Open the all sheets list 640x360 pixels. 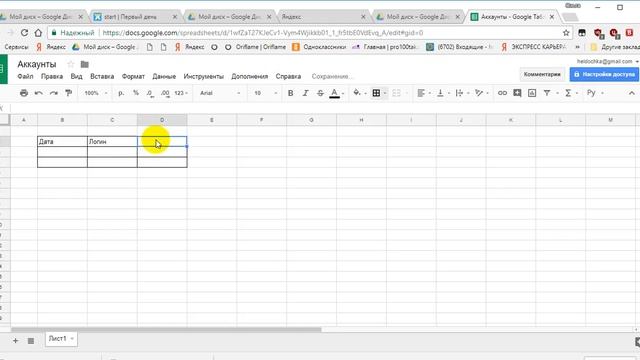pyautogui.click(x=31, y=340)
